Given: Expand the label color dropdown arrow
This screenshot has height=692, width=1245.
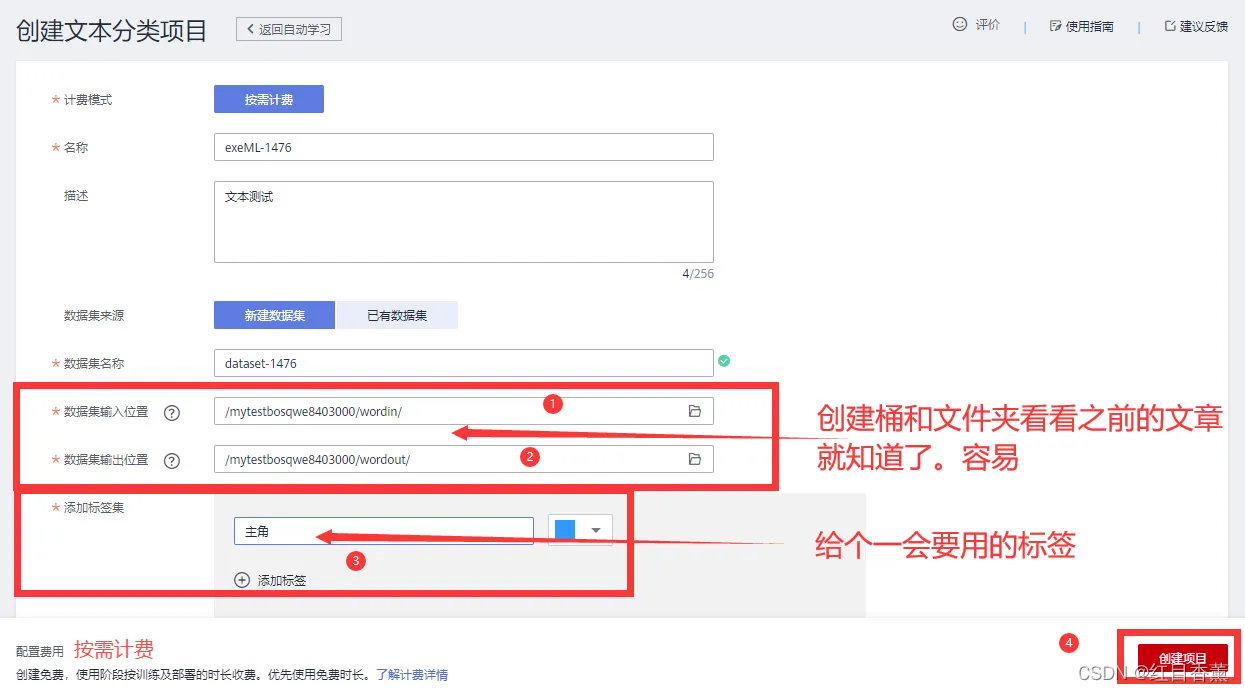Looking at the screenshot, I should [598, 530].
